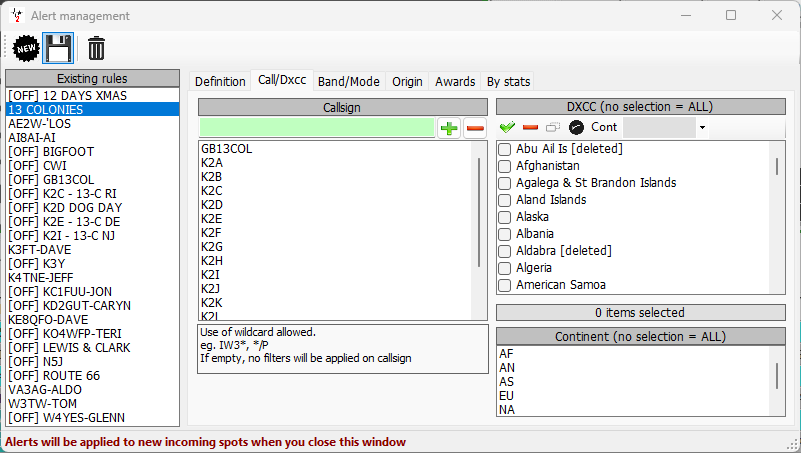801x453 pixels.
Task: Check the Aland Islands checkbox
Action: 504,200
